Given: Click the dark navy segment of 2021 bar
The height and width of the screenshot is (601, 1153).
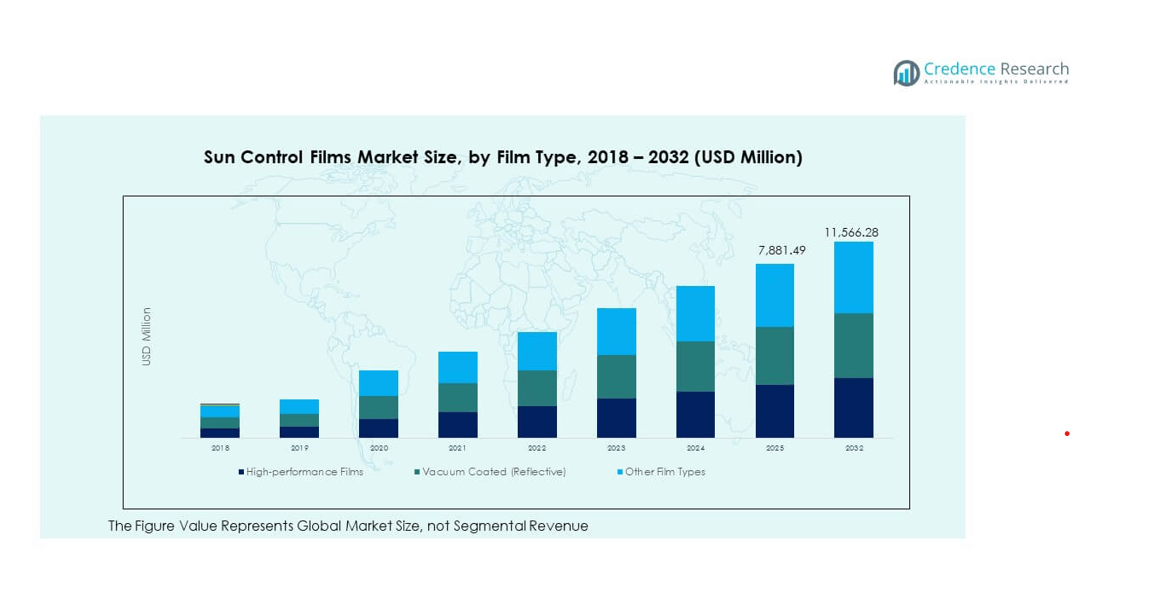Looking at the screenshot, I should [x=457, y=424].
